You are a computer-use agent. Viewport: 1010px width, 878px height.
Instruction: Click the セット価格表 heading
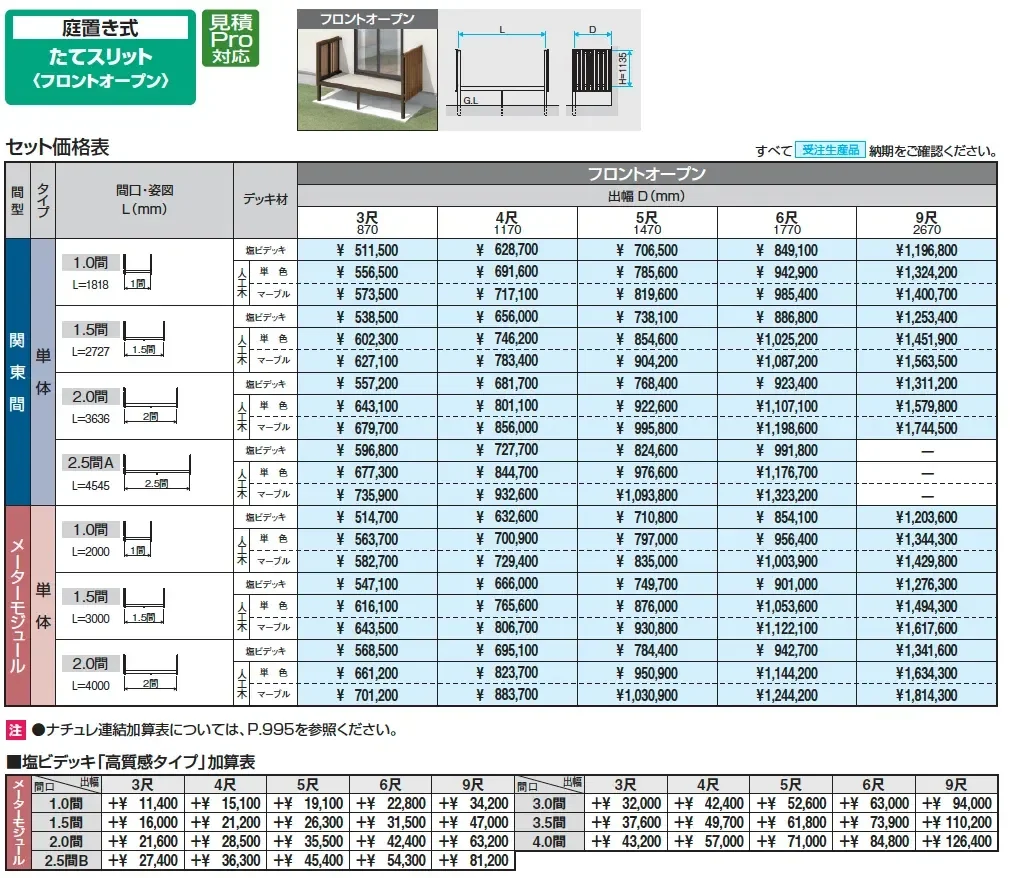pos(58,148)
